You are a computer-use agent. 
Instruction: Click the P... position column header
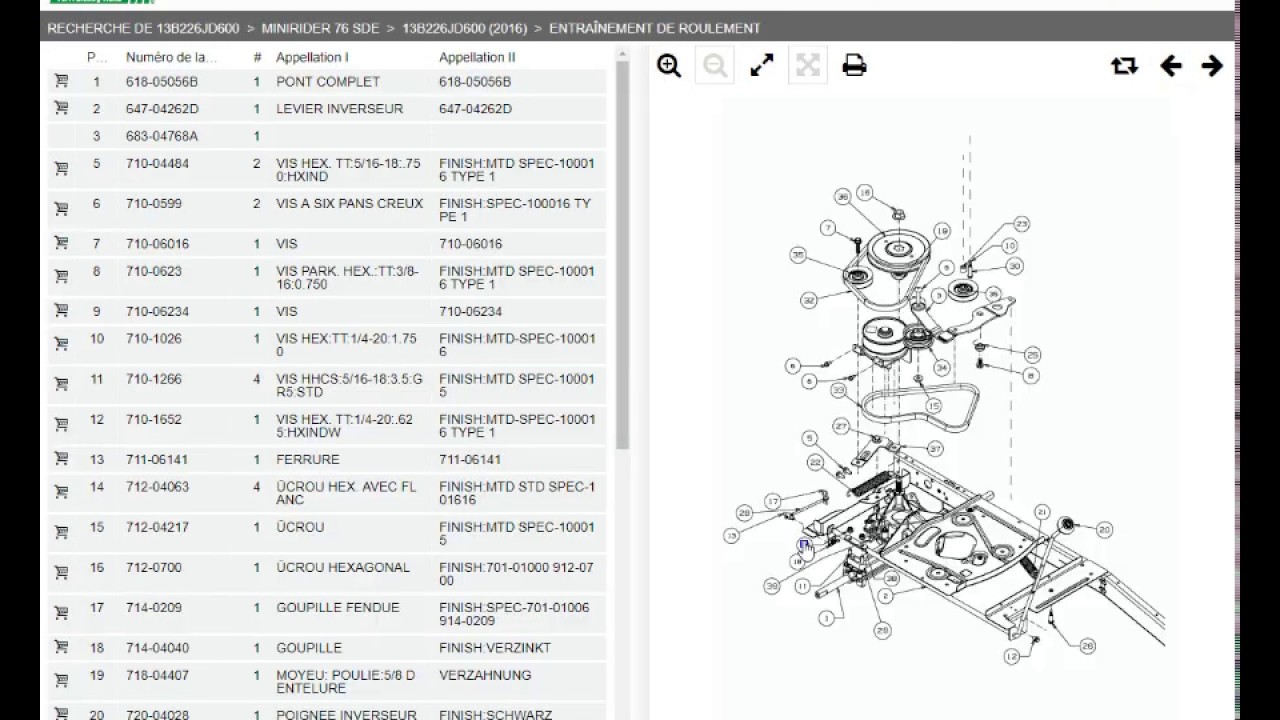coord(96,57)
